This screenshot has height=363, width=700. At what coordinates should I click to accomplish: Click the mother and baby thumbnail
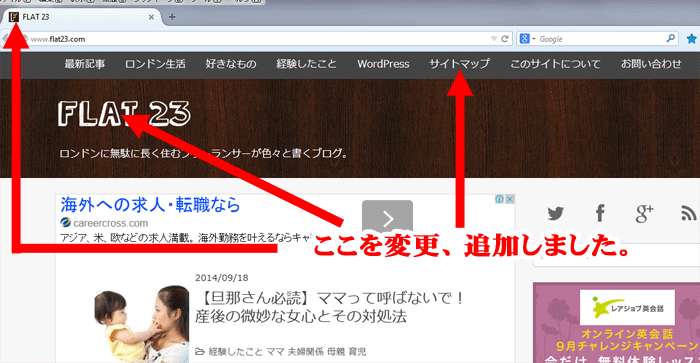point(142,324)
